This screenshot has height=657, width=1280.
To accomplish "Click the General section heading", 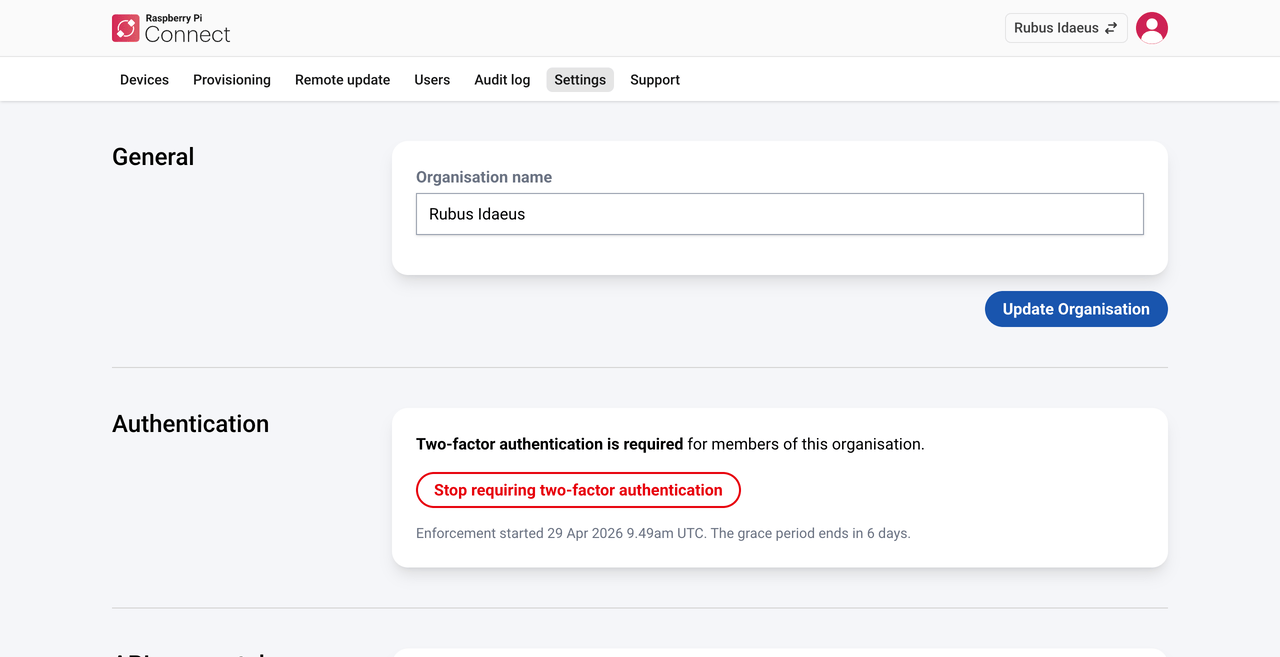I will [x=153, y=157].
